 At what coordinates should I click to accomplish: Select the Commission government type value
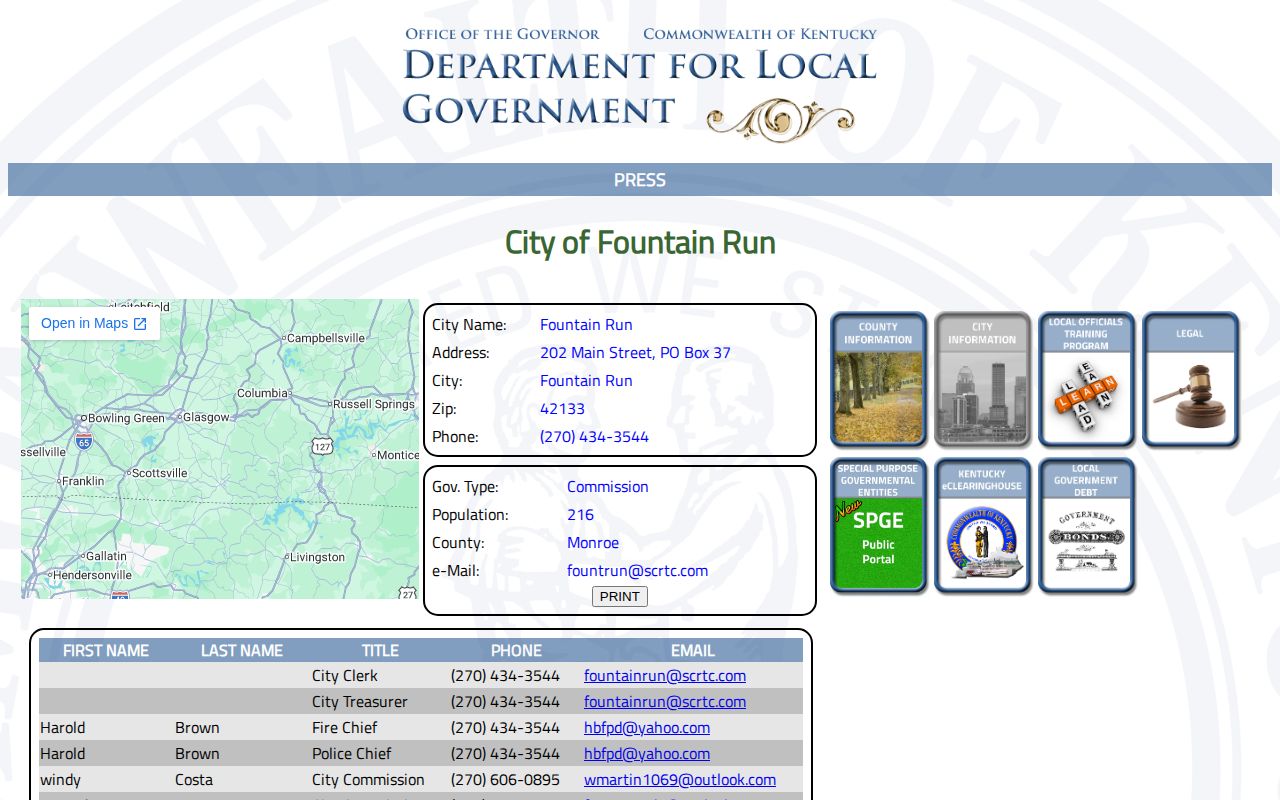pyautogui.click(x=608, y=487)
